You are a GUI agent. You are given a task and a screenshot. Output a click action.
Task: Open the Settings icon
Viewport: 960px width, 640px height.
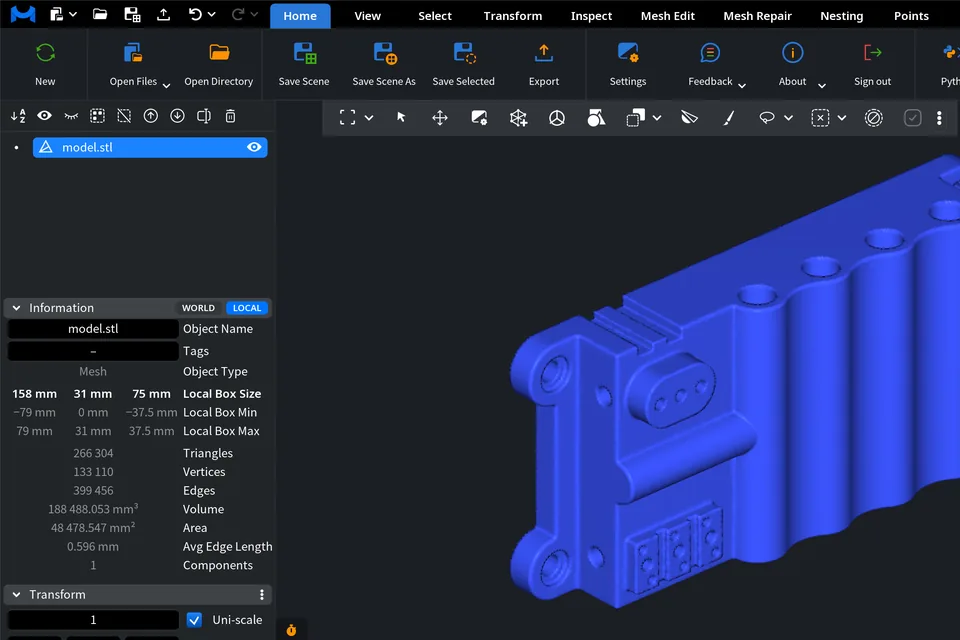[x=628, y=53]
